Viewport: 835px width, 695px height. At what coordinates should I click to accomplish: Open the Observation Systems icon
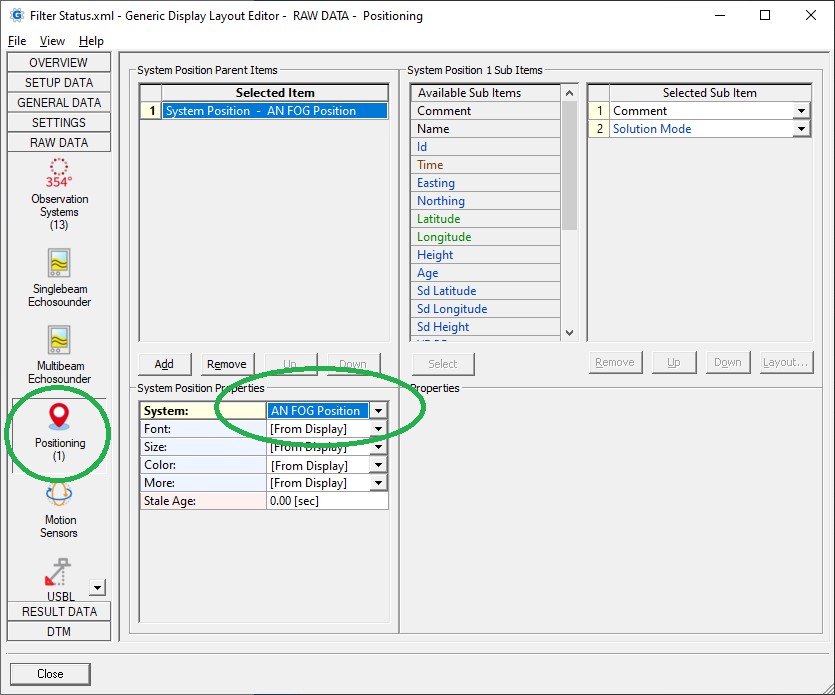point(59,173)
